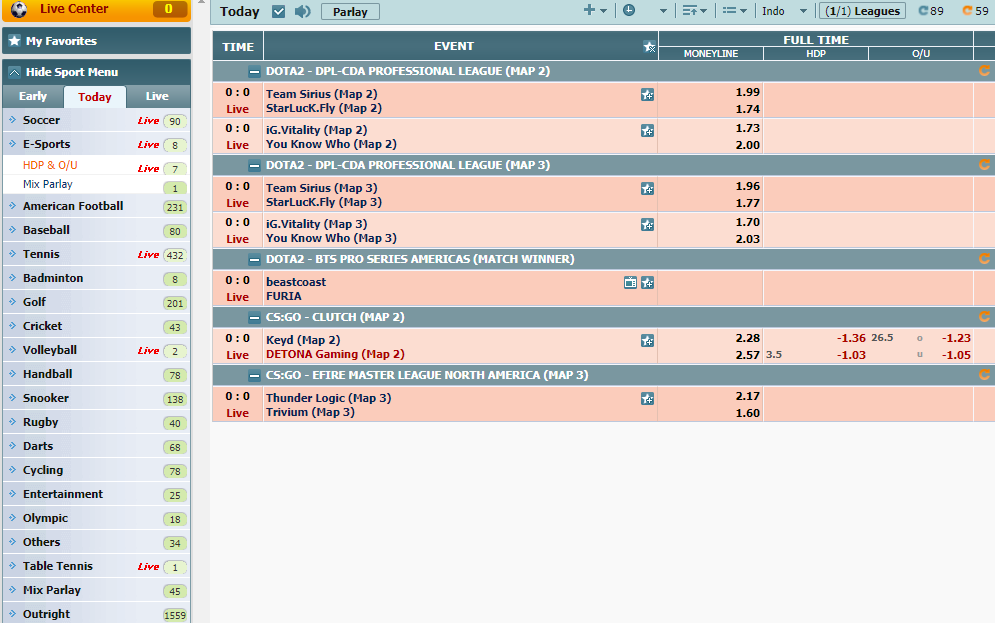Screen dimensions: 995x623
Task: Click the favorites star in EVENT header
Action: click(649, 46)
